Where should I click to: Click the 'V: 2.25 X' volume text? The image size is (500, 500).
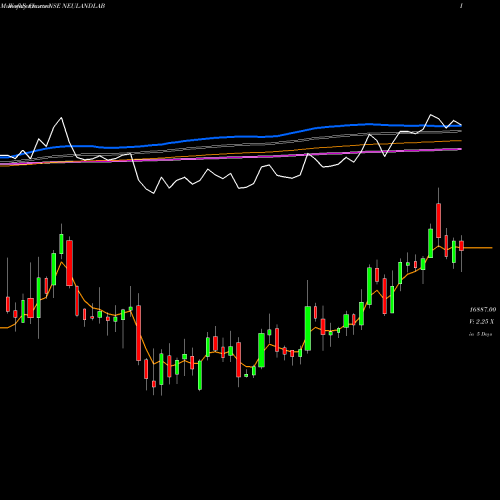(x=481, y=322)
